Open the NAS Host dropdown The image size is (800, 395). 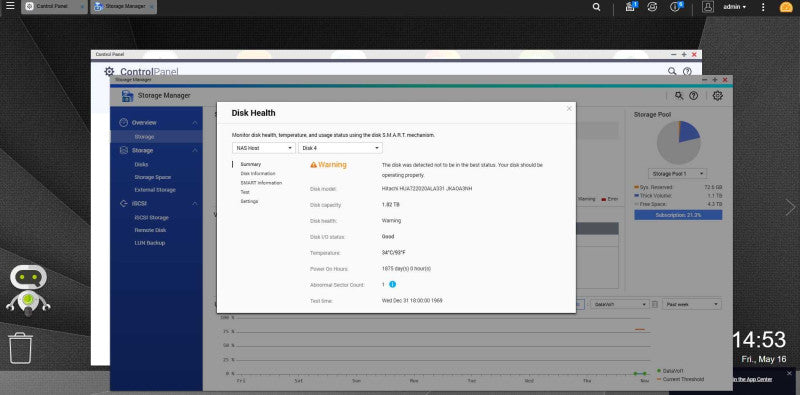tap(264, 148)
